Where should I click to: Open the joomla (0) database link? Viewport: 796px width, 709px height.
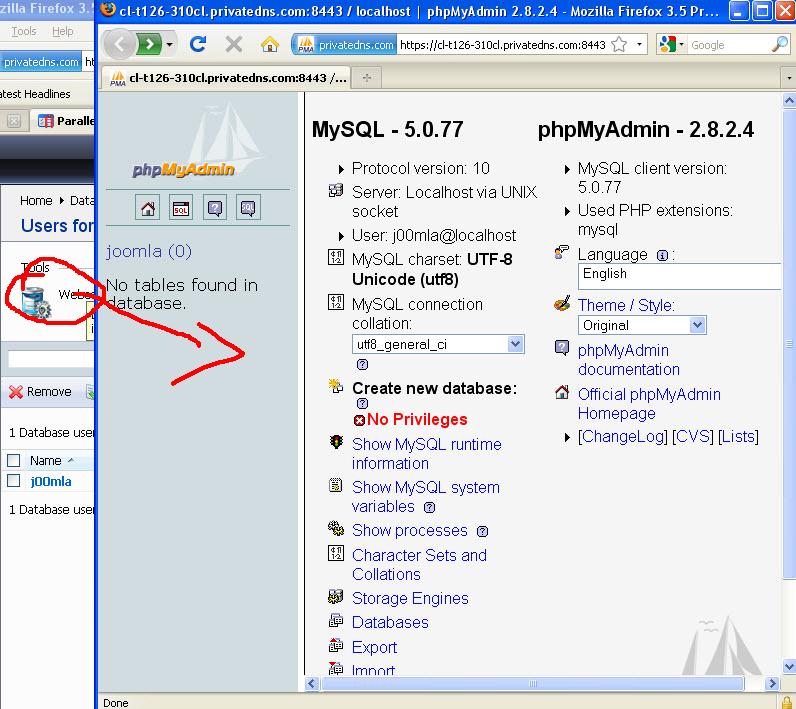[x=149, y=251]
